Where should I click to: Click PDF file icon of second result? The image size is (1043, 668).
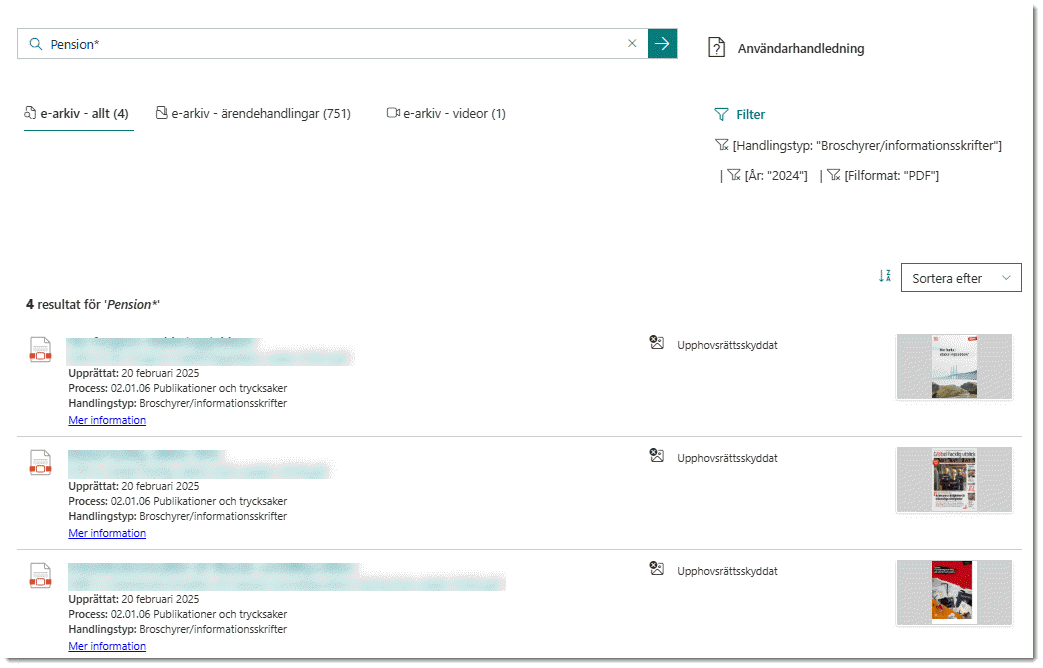(41, 462)
